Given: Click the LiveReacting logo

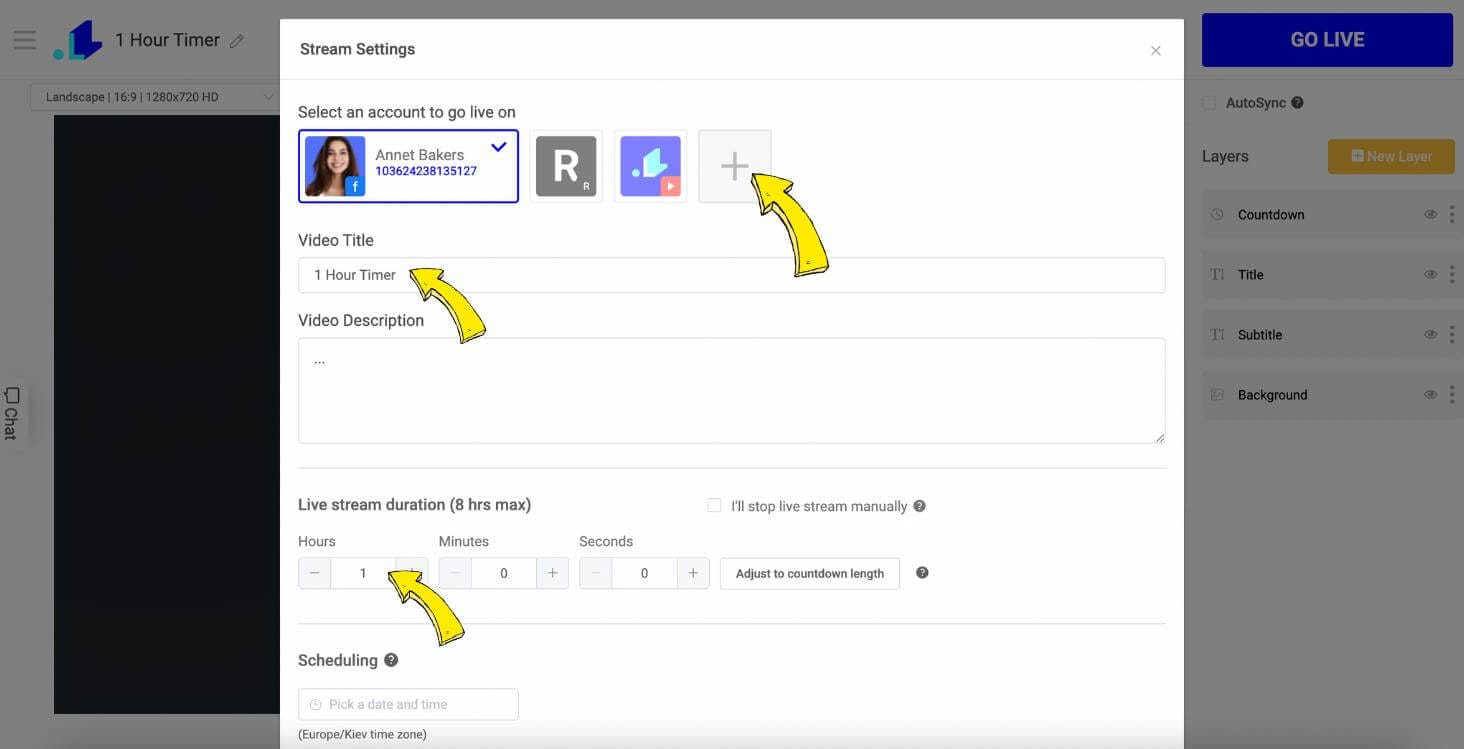Looking at the screenshot, I should point(79,40).
